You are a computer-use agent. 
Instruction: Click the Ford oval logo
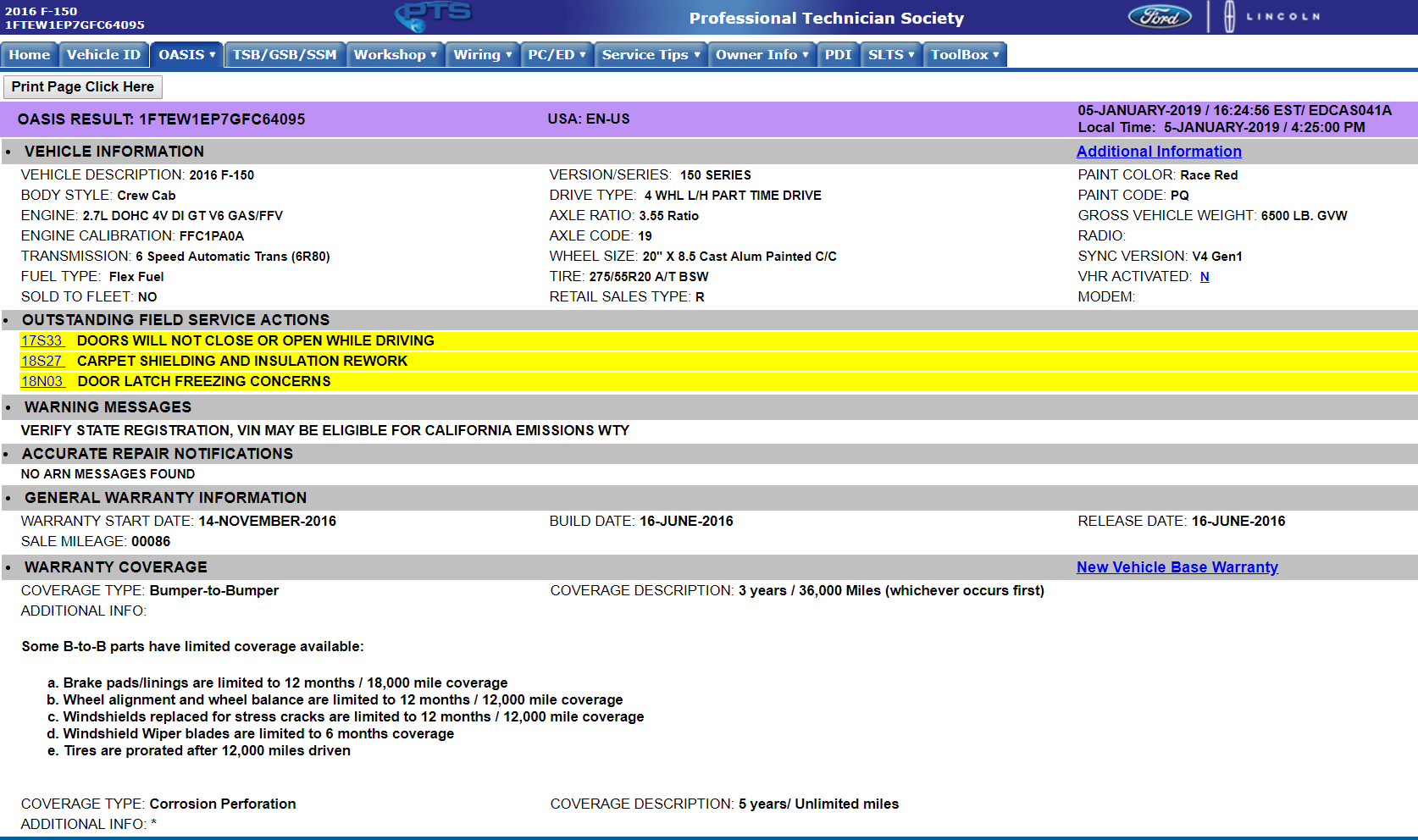[x=1160, y=16]
